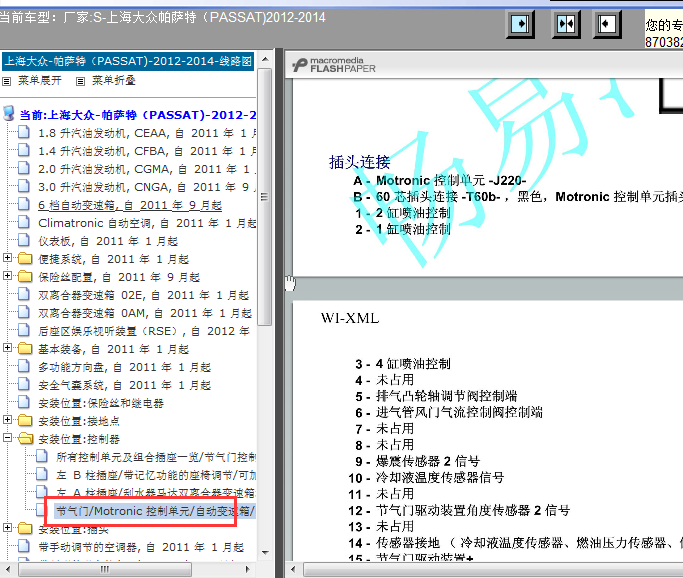This screenshot has width=683, height=578.
Task: Click the Macromedia FlashPaper logo
Action: pos(334,65)
